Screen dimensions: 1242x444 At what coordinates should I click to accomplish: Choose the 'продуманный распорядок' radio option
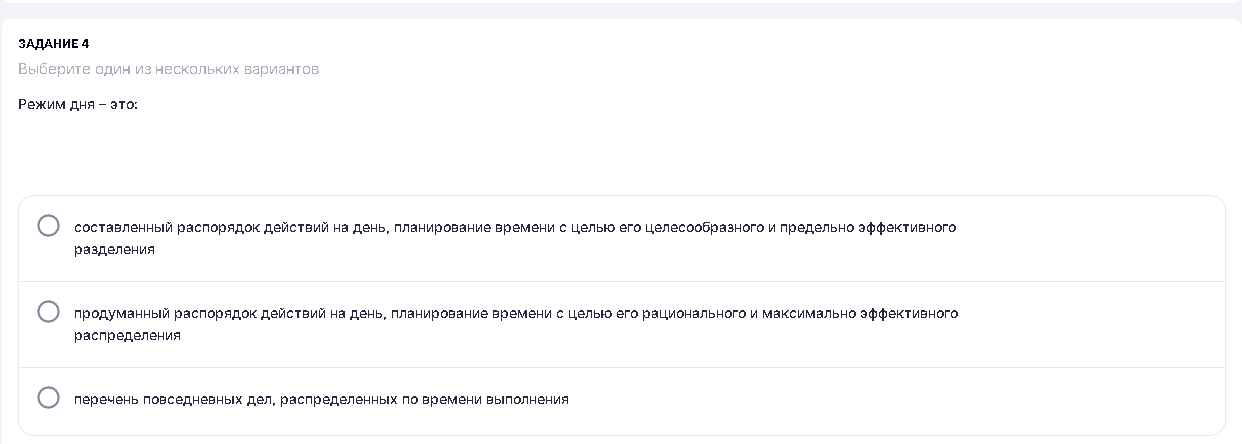(48, 312)
